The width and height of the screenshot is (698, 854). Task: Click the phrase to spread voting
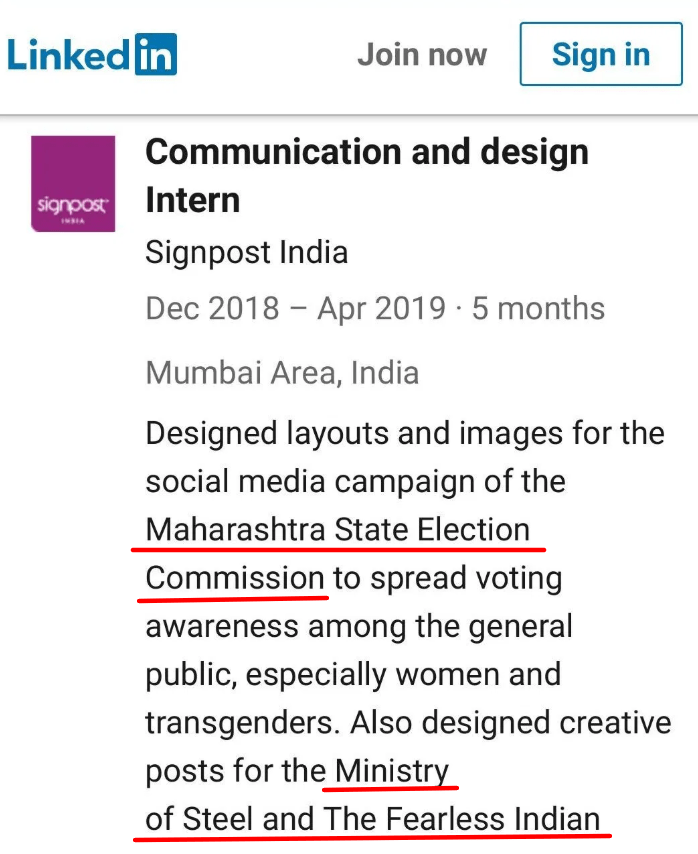coord(448,578)
